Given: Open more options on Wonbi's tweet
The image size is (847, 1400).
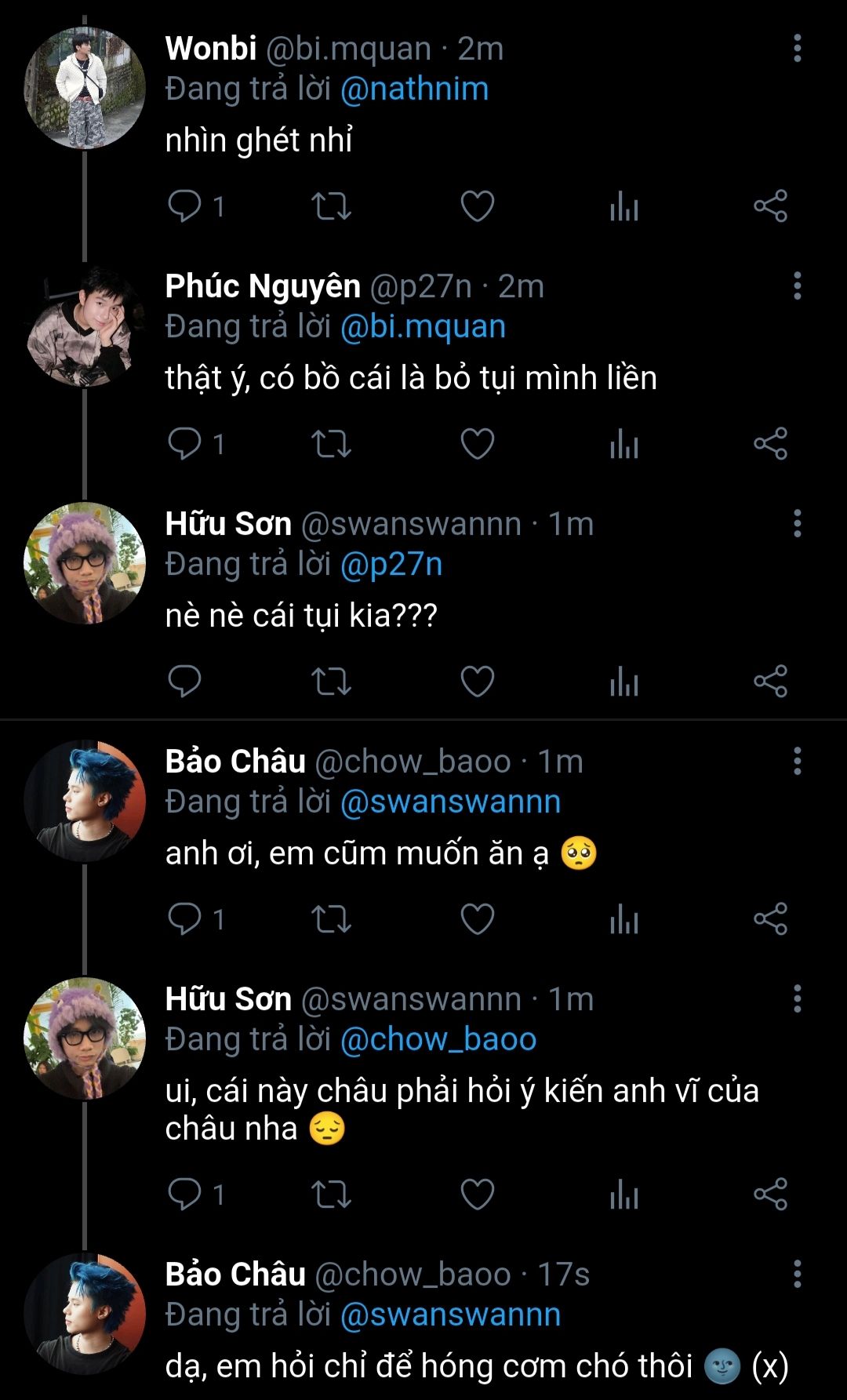Looking at the screenshot, I should (x=797, y=49).
